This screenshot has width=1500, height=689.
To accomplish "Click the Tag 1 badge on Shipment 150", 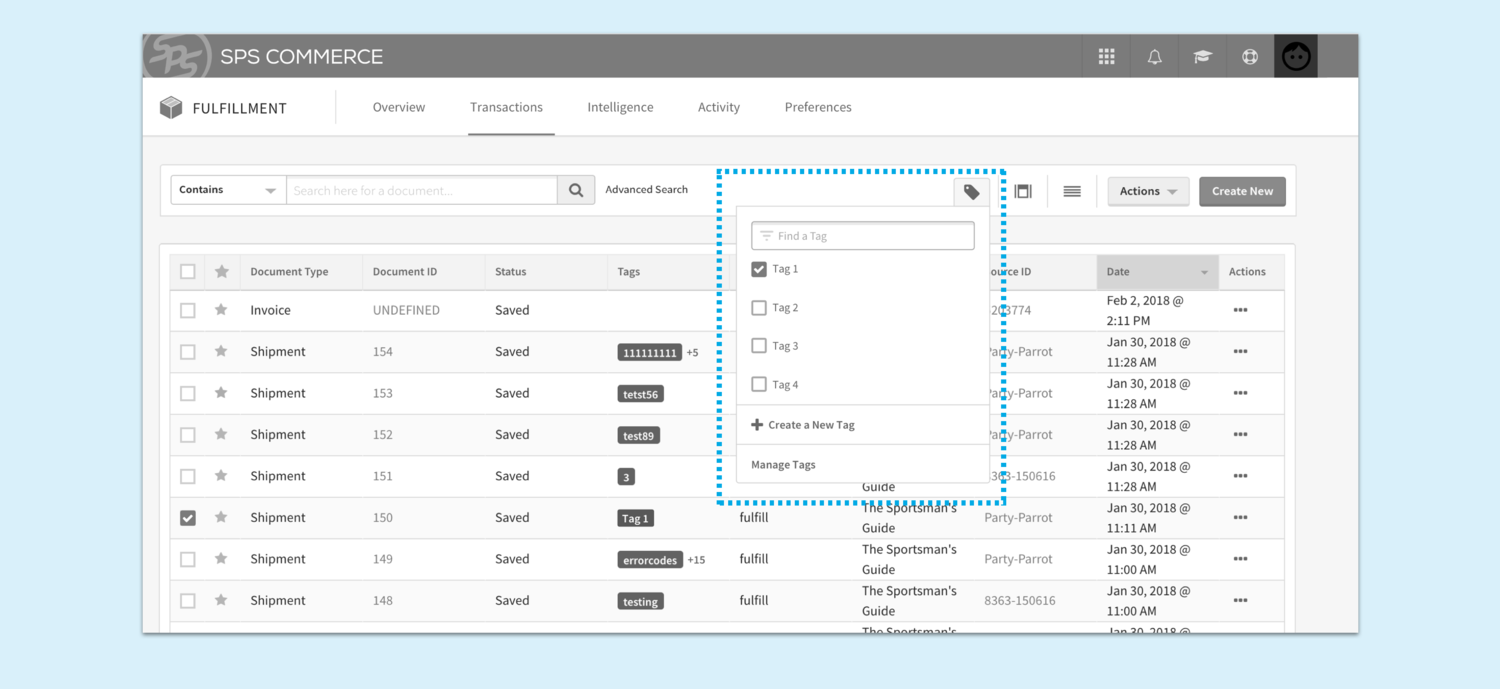I will click(x=636, y=519).
